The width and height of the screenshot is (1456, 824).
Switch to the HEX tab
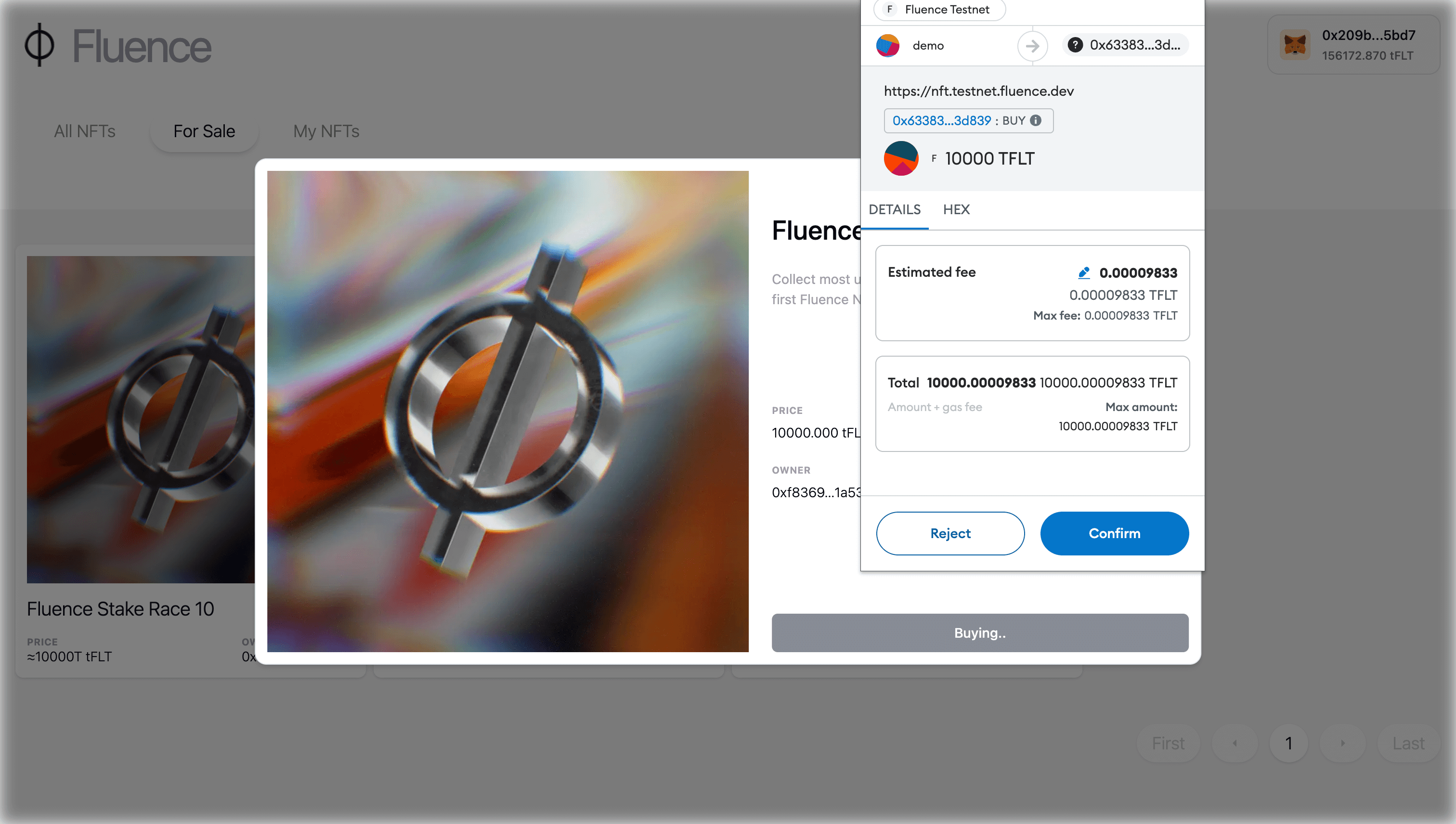coord(956,209)
